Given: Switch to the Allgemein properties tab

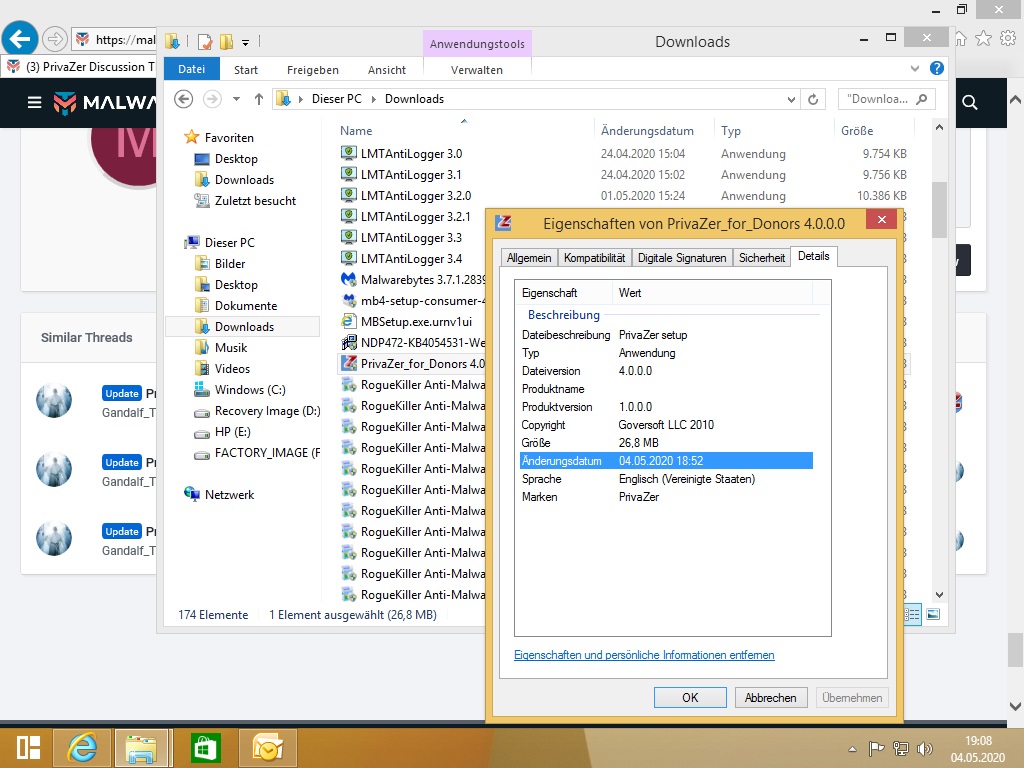Looking at the screenshot, I should click(529, 258).
